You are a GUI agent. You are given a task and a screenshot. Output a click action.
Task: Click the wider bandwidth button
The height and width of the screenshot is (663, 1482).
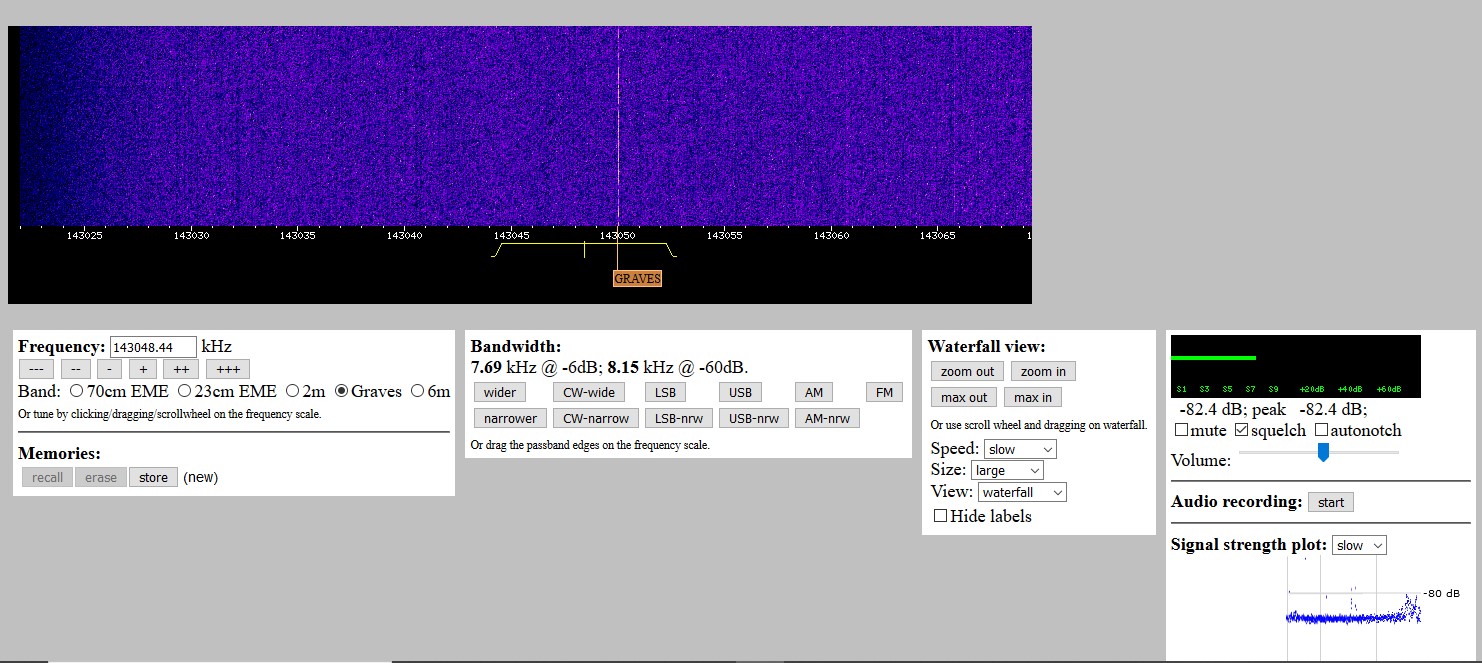click(500, 392)
